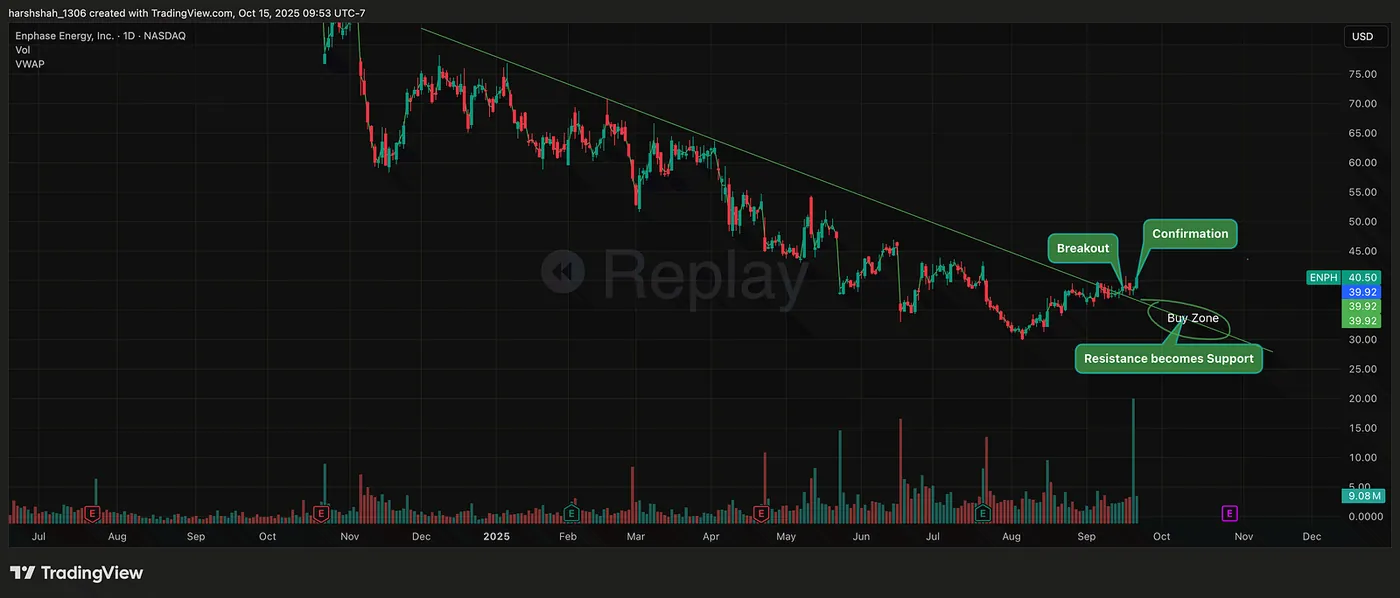1400x598 pixels.
Task: Click the May label on time axis
Action: [785, 537]
